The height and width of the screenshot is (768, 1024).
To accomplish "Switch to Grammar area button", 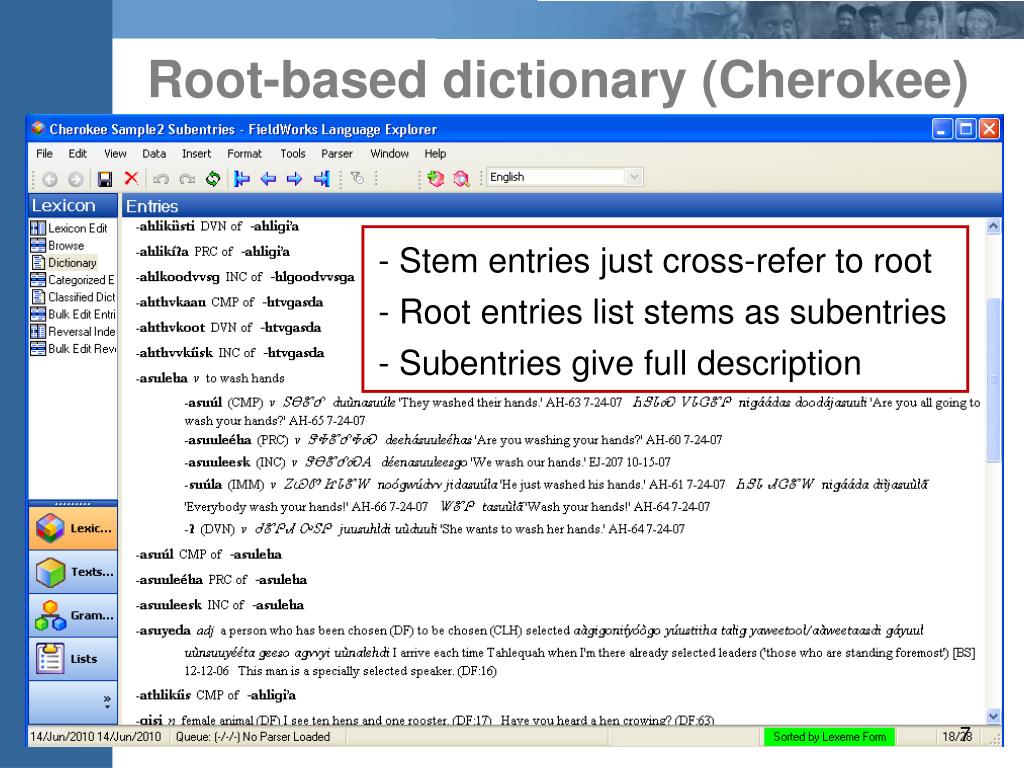I will tap(73, 615).
